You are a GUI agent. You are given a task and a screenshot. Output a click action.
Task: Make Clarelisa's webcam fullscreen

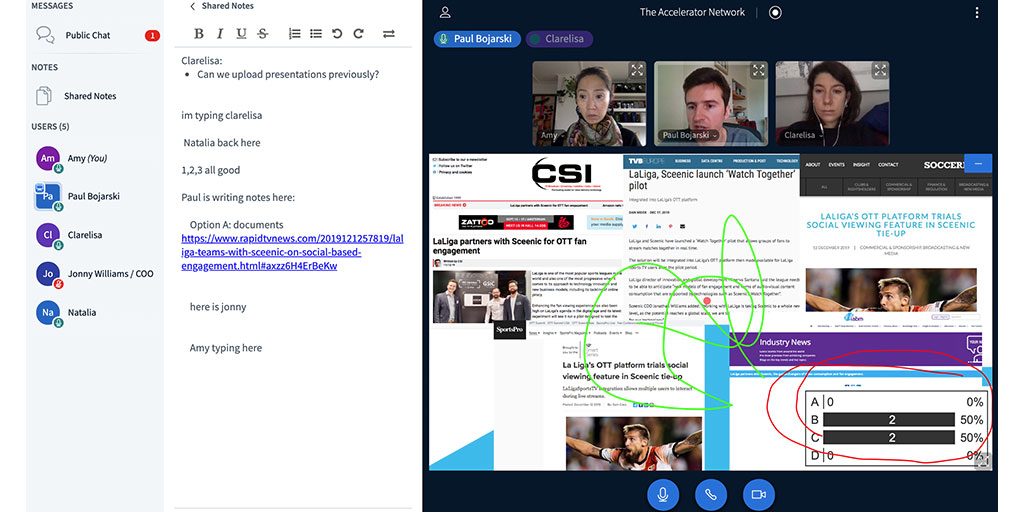pyautogui.click(x=880, y=71)
